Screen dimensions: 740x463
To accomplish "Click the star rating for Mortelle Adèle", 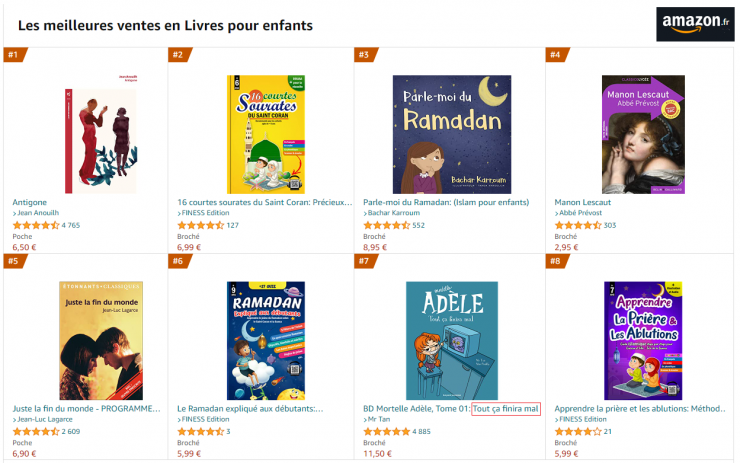I will 387,432.
